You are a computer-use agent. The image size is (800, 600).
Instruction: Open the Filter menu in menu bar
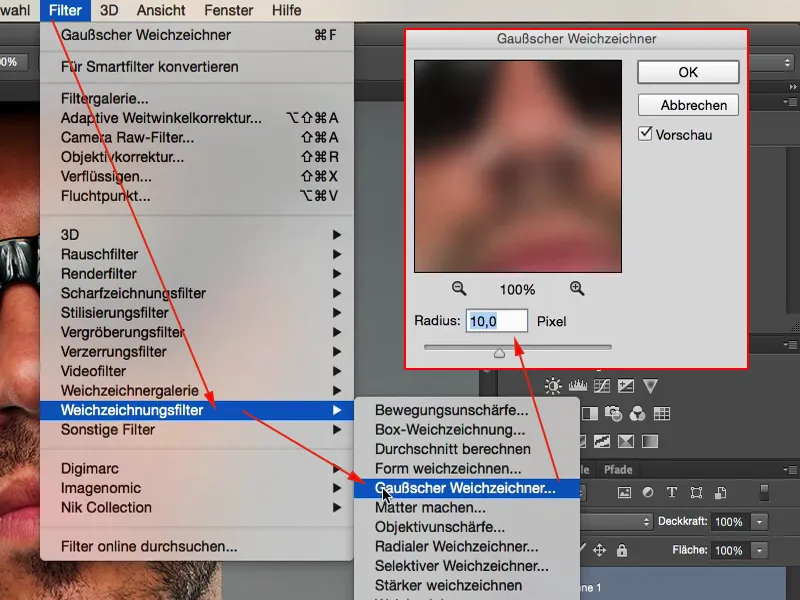coord(65,10)
